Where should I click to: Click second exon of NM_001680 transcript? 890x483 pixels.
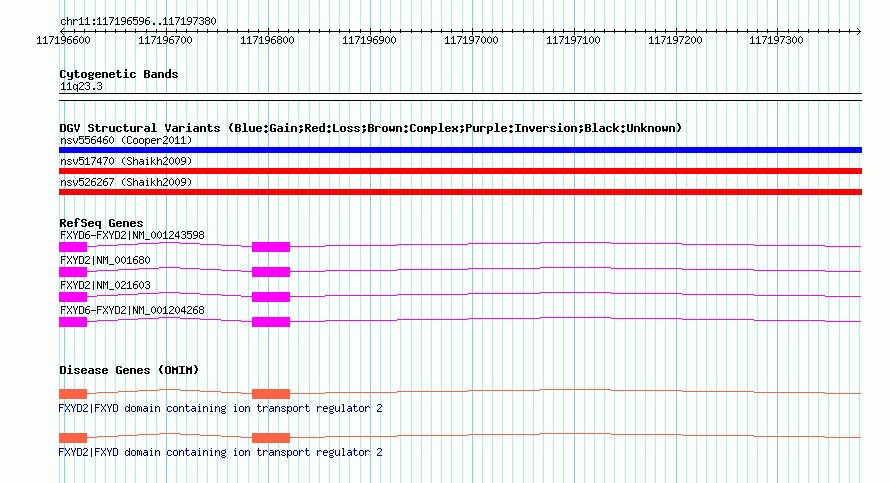271,272
